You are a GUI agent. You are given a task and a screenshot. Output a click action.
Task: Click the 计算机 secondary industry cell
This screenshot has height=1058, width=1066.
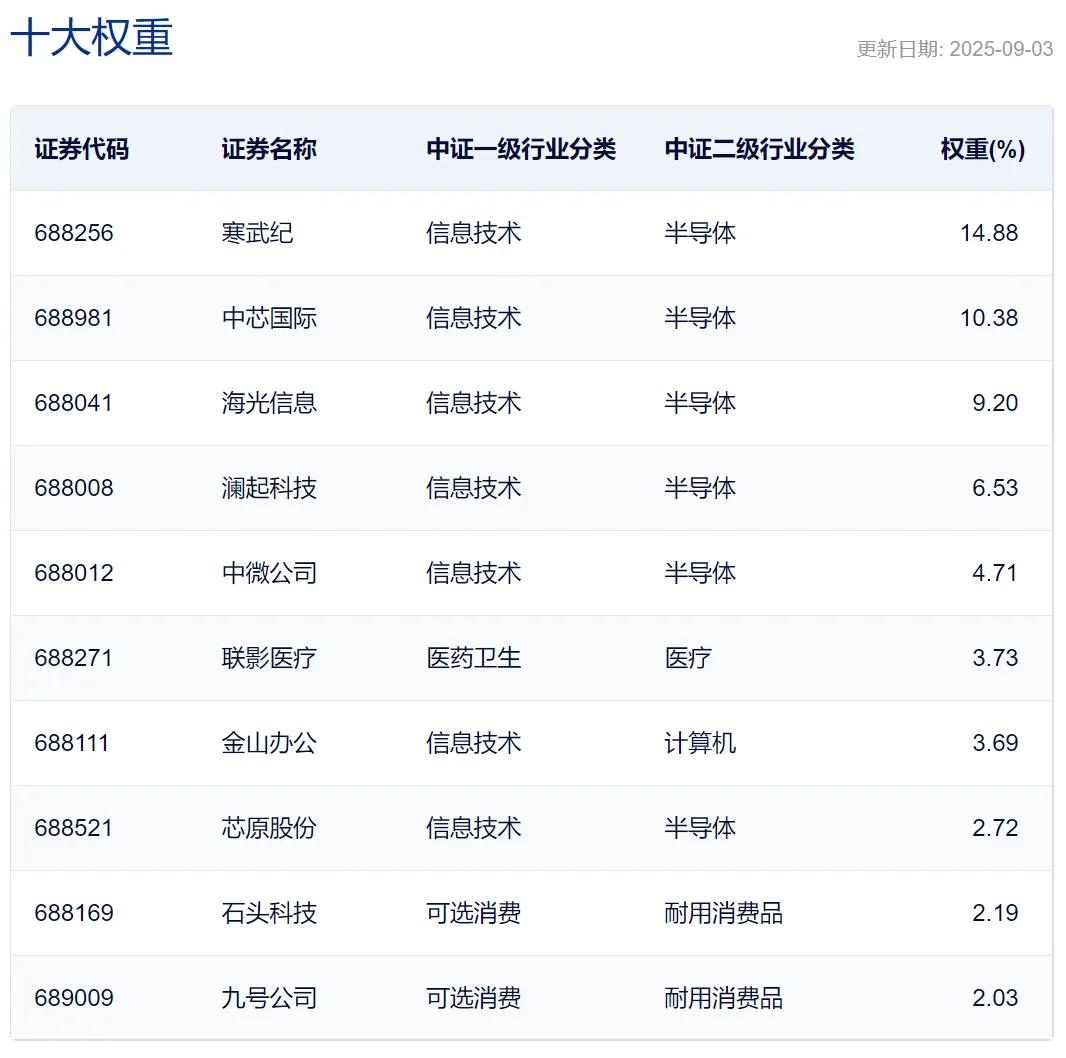[x=700, y=743]
